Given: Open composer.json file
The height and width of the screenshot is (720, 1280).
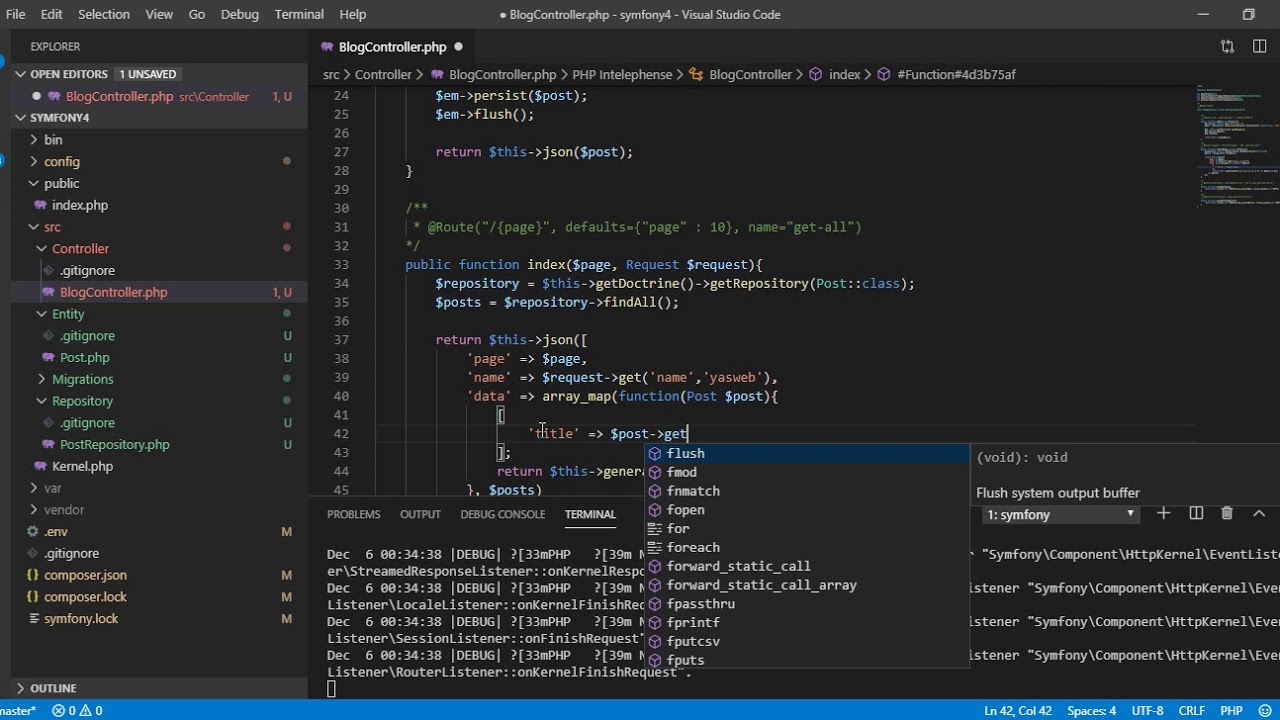Looking at the screenshot, I should click(85, 575).
